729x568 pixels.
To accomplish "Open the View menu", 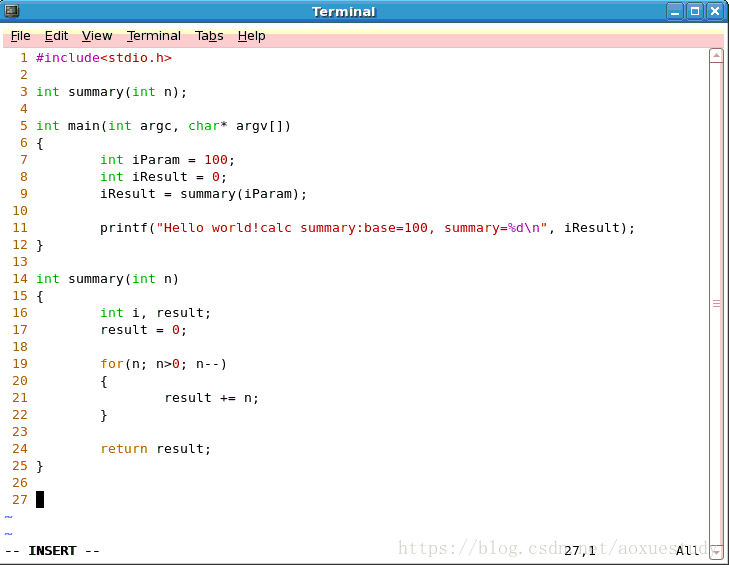I will click(x=97, y=36).
